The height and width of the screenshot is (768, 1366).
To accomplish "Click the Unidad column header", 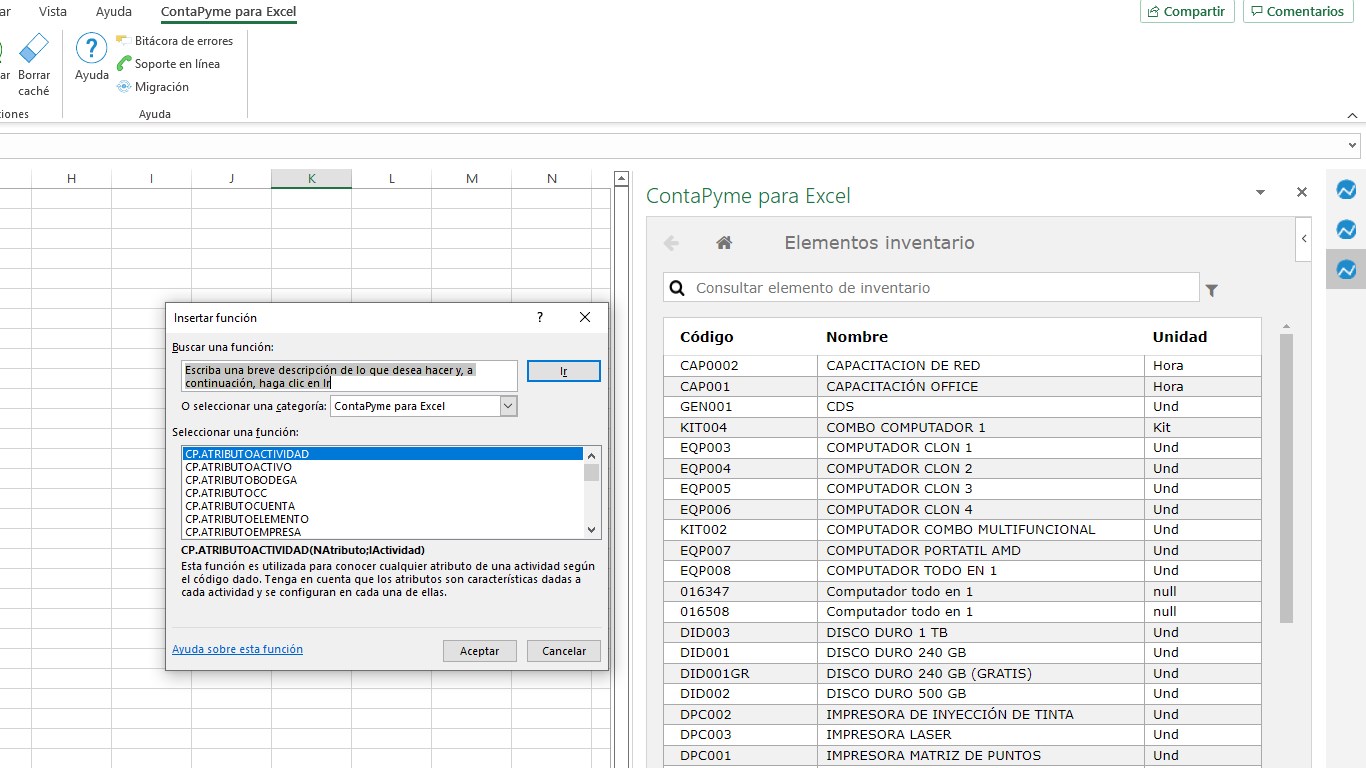I will click(1180, 337).
